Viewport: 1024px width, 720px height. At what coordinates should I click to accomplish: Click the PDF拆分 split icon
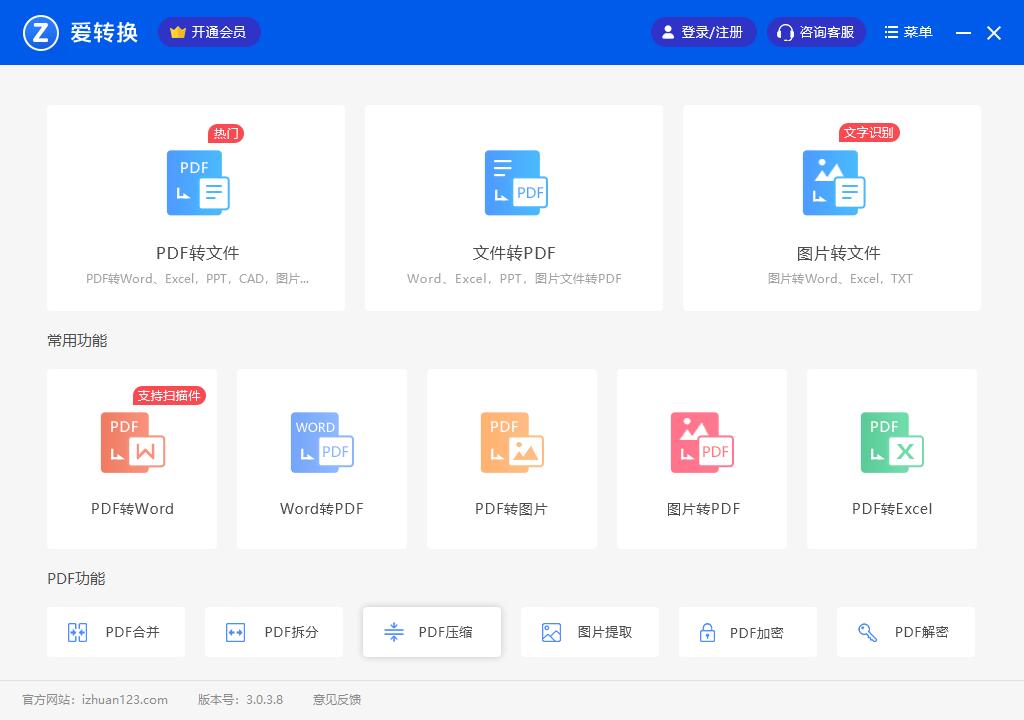[x=235, y=632]
